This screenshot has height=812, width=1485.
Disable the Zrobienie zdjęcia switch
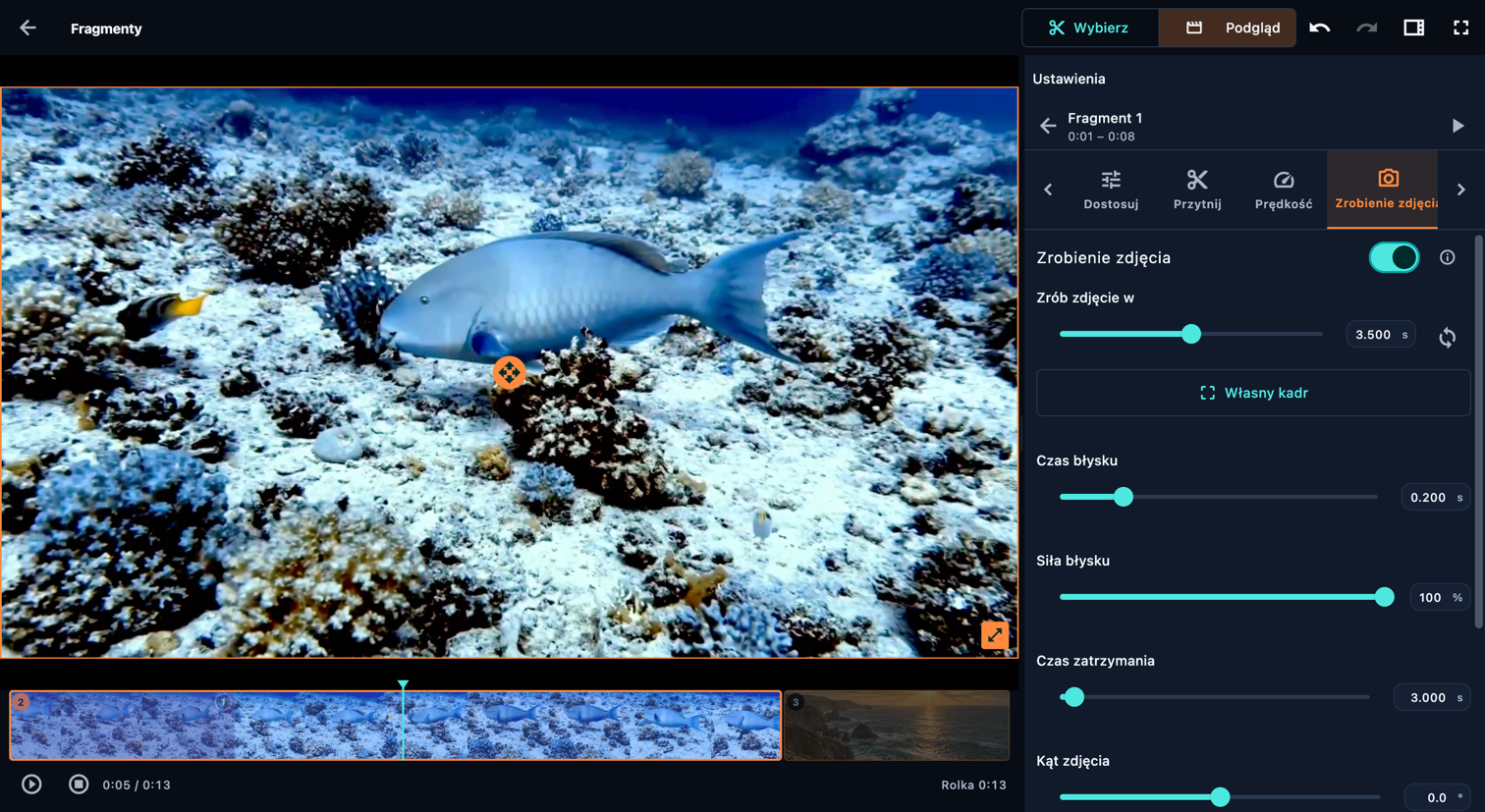point(1394,257)
